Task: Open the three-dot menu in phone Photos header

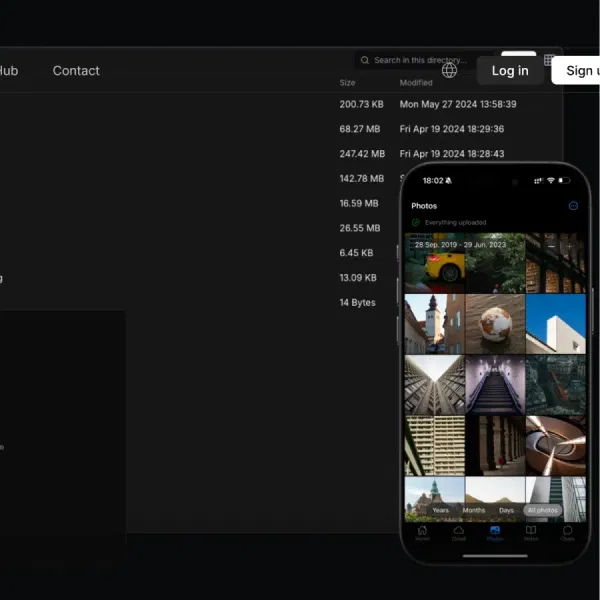Action: click(x=573, y=206)
